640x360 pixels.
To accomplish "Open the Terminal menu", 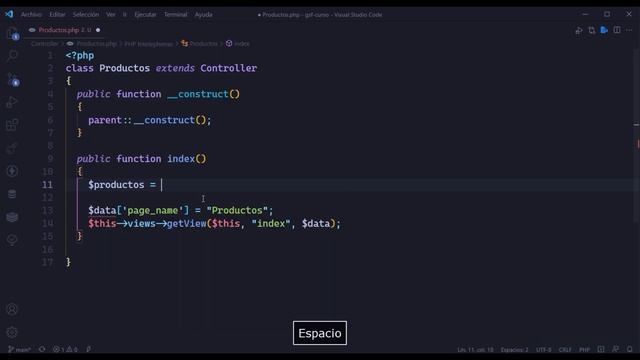I will pyautogui.click(x=176, y=14).
